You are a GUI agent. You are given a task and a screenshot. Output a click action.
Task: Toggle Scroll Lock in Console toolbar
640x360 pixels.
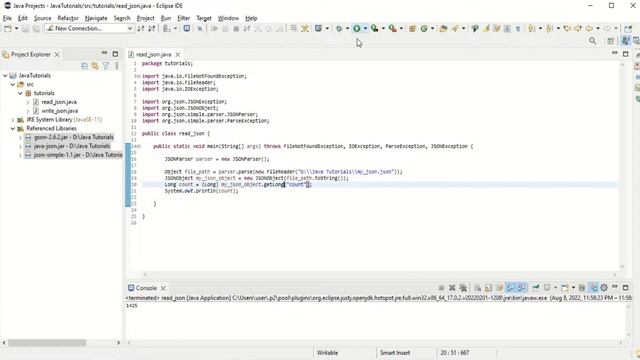click(x=488, y=288)
